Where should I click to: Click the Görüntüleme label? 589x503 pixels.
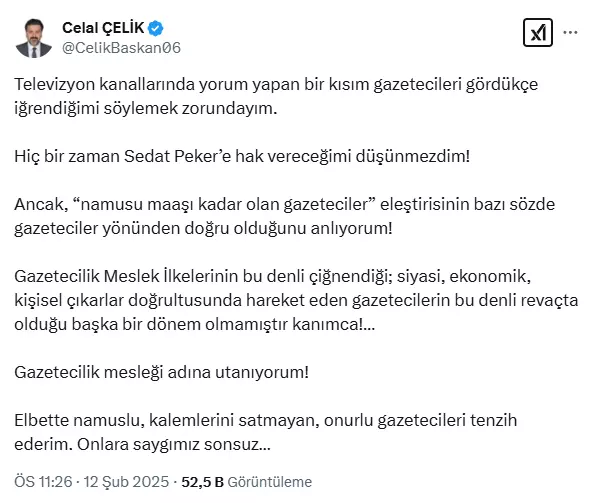[270, 482]
